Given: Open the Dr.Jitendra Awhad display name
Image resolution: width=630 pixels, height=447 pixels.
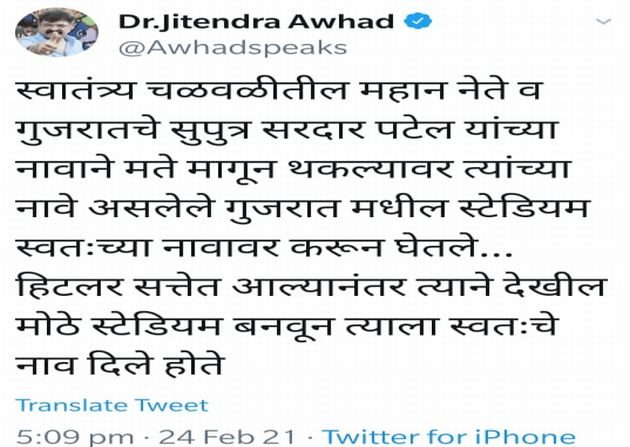Looking at the screenshot, I should coord(256,22).
